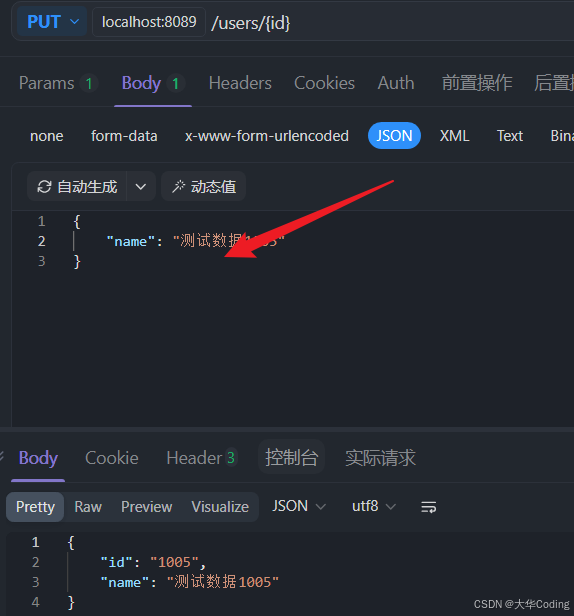This screenshot has height=616, width=574.
Task: Open the response Body tab
Action: 38,458
